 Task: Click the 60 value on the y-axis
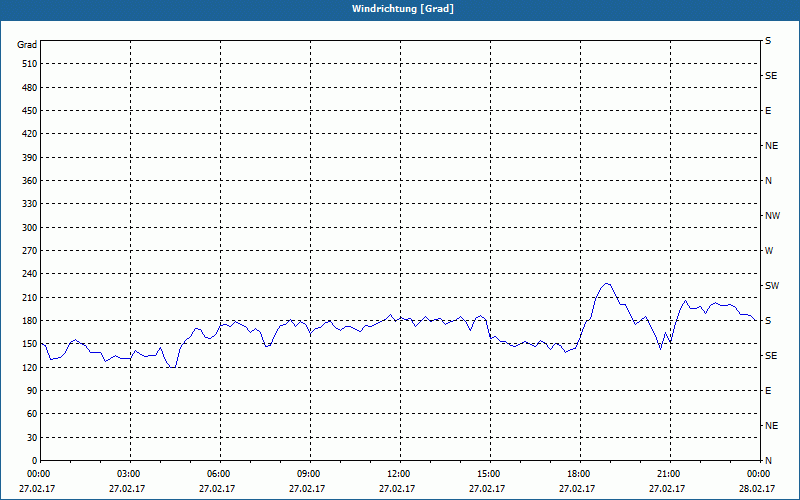32,414
